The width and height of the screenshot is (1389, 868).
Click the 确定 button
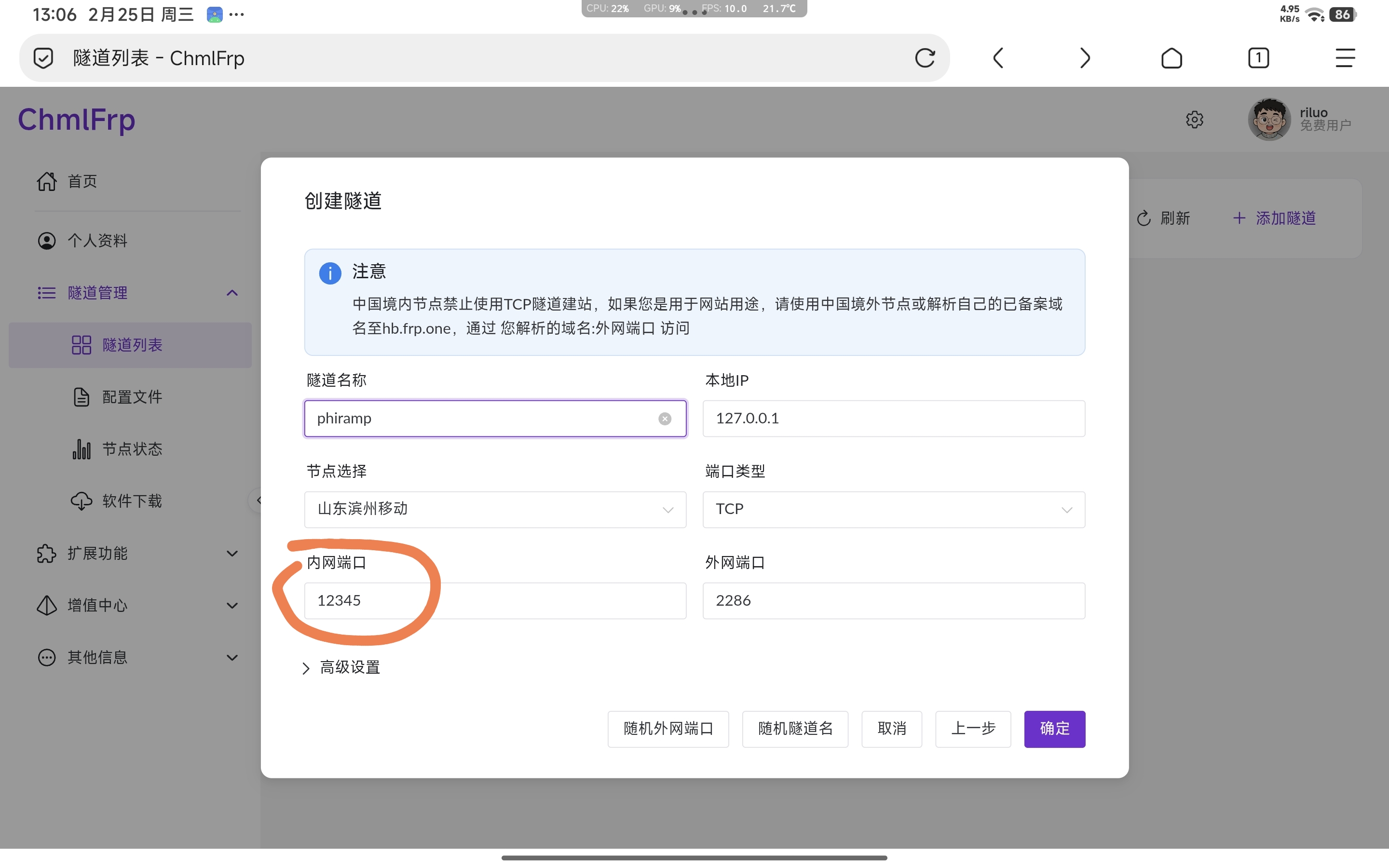(1054, 729)
